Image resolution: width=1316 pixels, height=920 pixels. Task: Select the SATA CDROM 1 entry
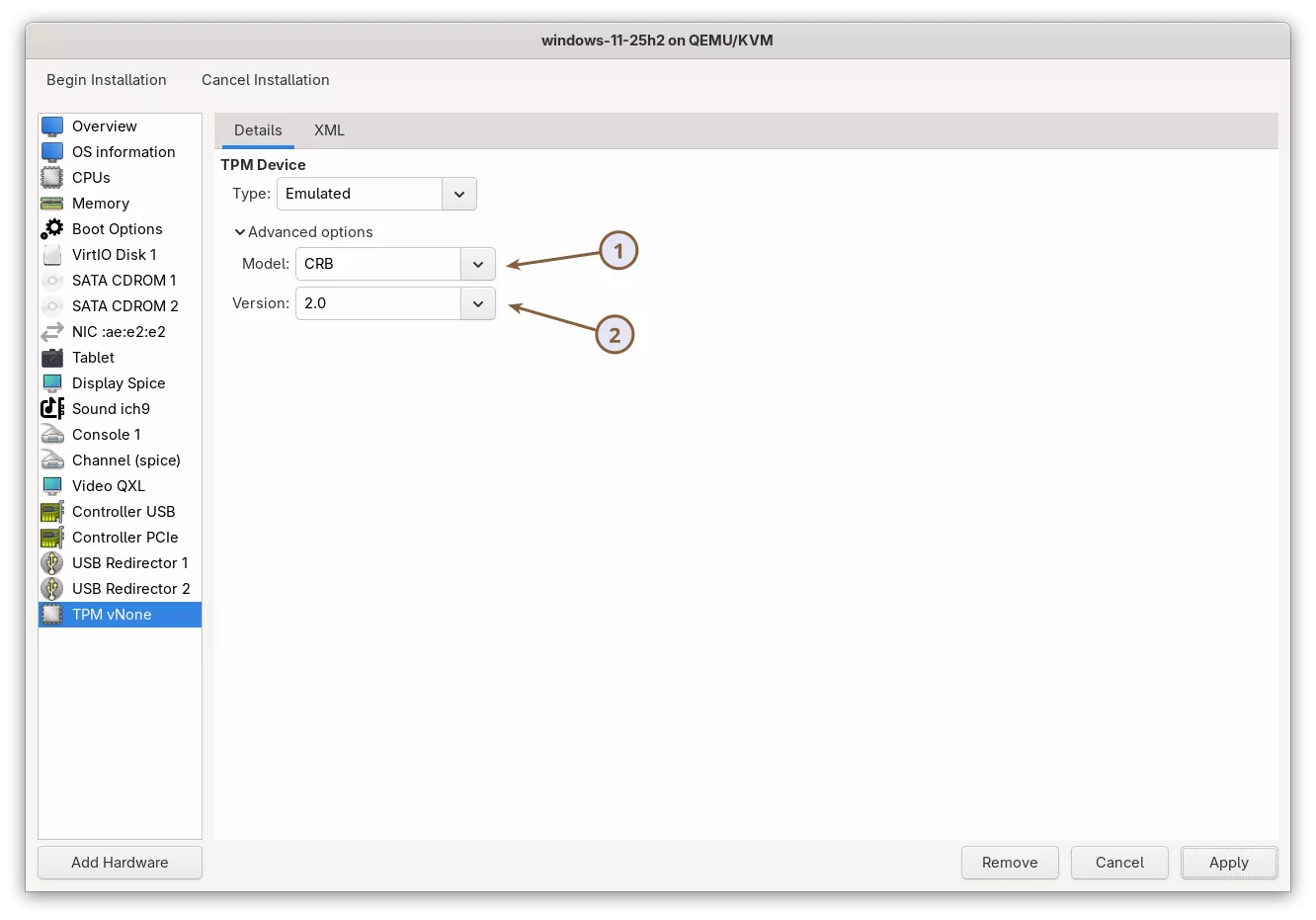point(120,281)
